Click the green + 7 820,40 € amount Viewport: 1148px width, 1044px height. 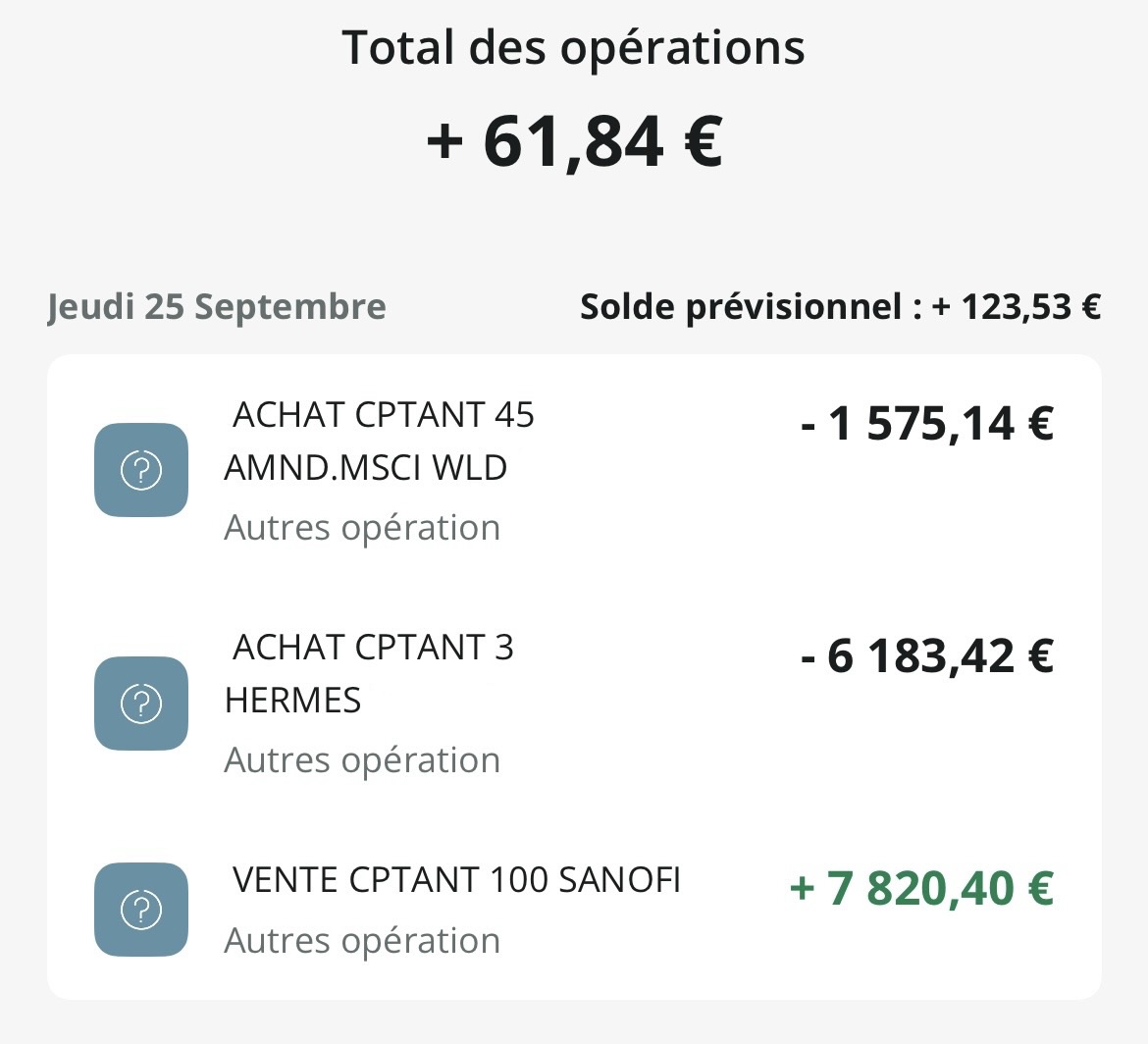click(921, 888)
